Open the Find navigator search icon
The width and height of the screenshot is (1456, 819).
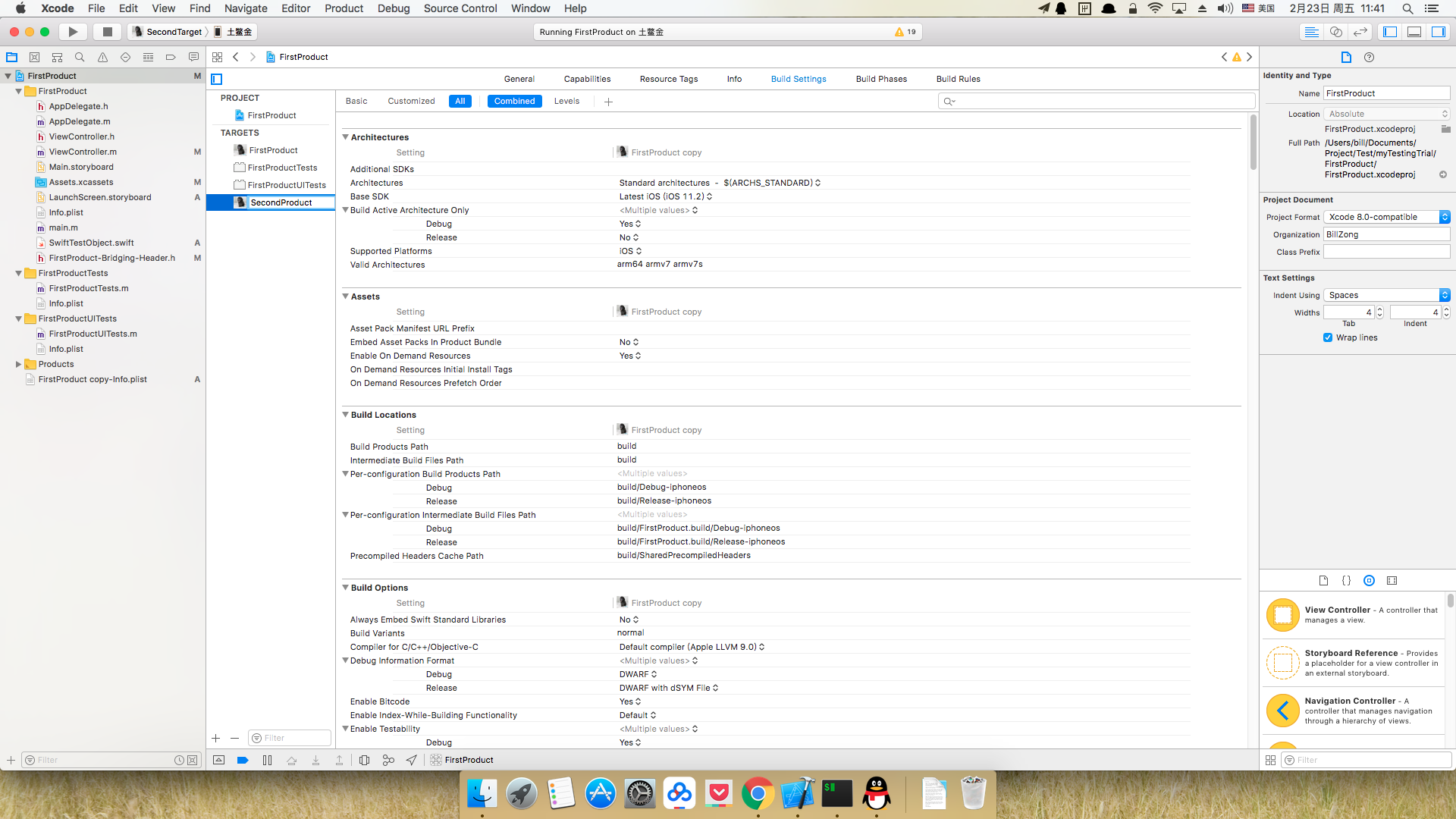click(80, 57)
